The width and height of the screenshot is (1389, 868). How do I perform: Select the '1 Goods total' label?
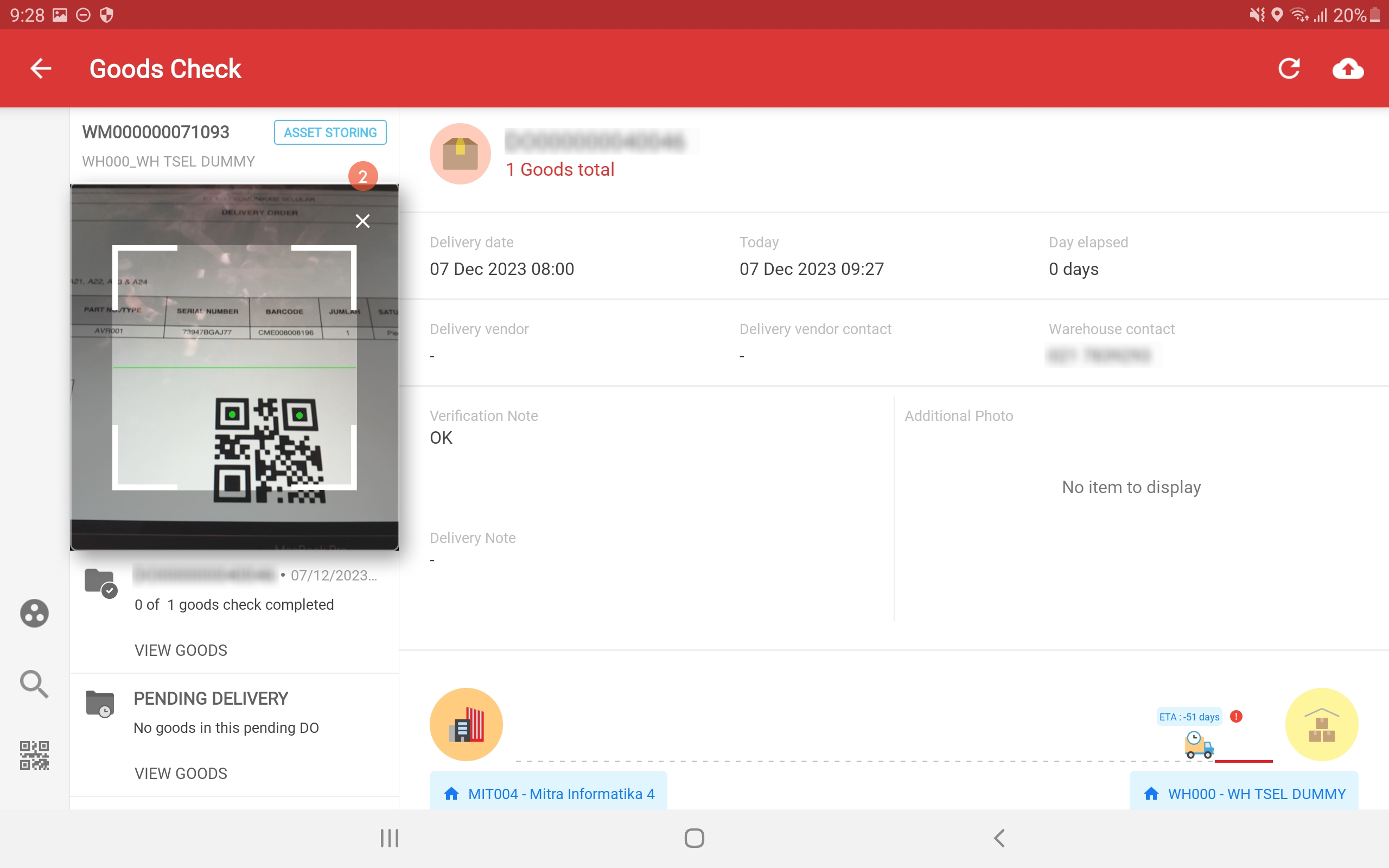(x=560, y=169)
